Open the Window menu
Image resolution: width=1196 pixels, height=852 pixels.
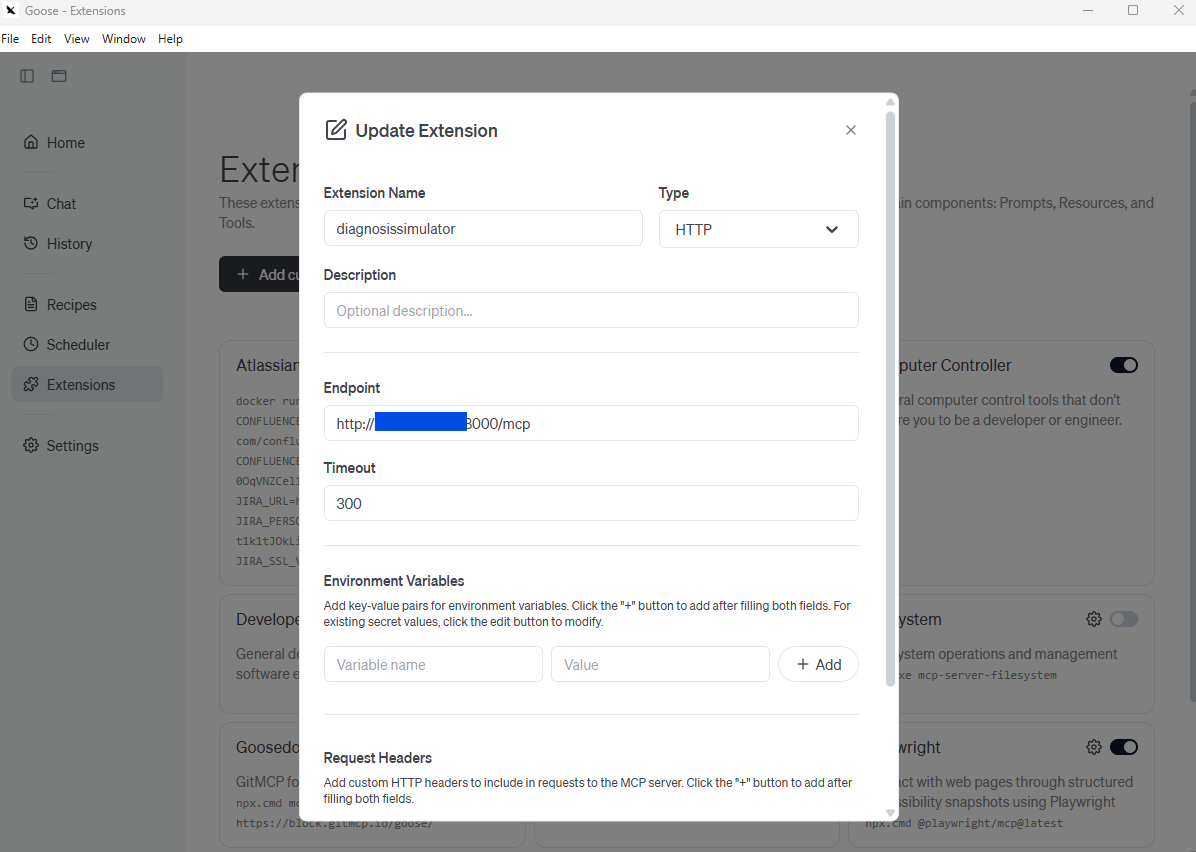point(123,38)
